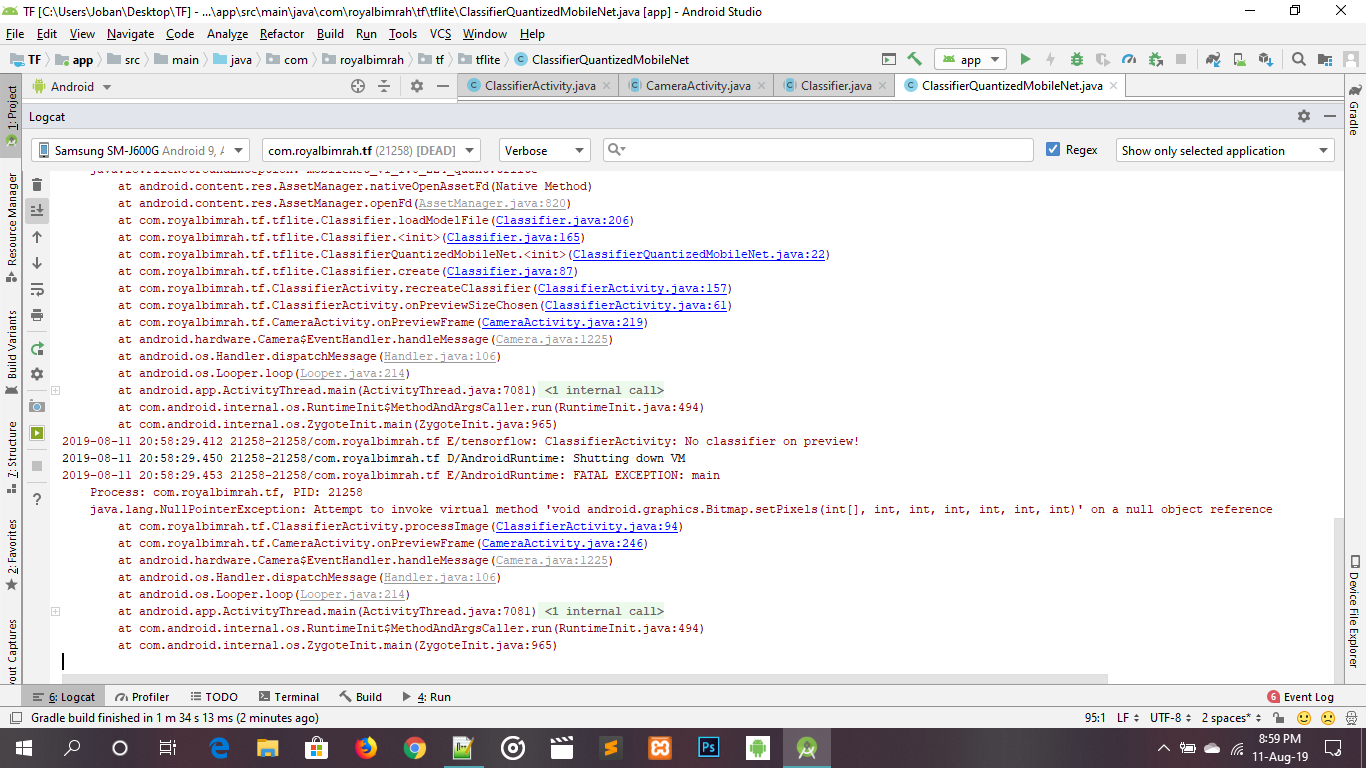Image resolution: width=1366 pixels, height=768 pixels.
Task: Run the app with the green play button
Action: pos(1025,60)
